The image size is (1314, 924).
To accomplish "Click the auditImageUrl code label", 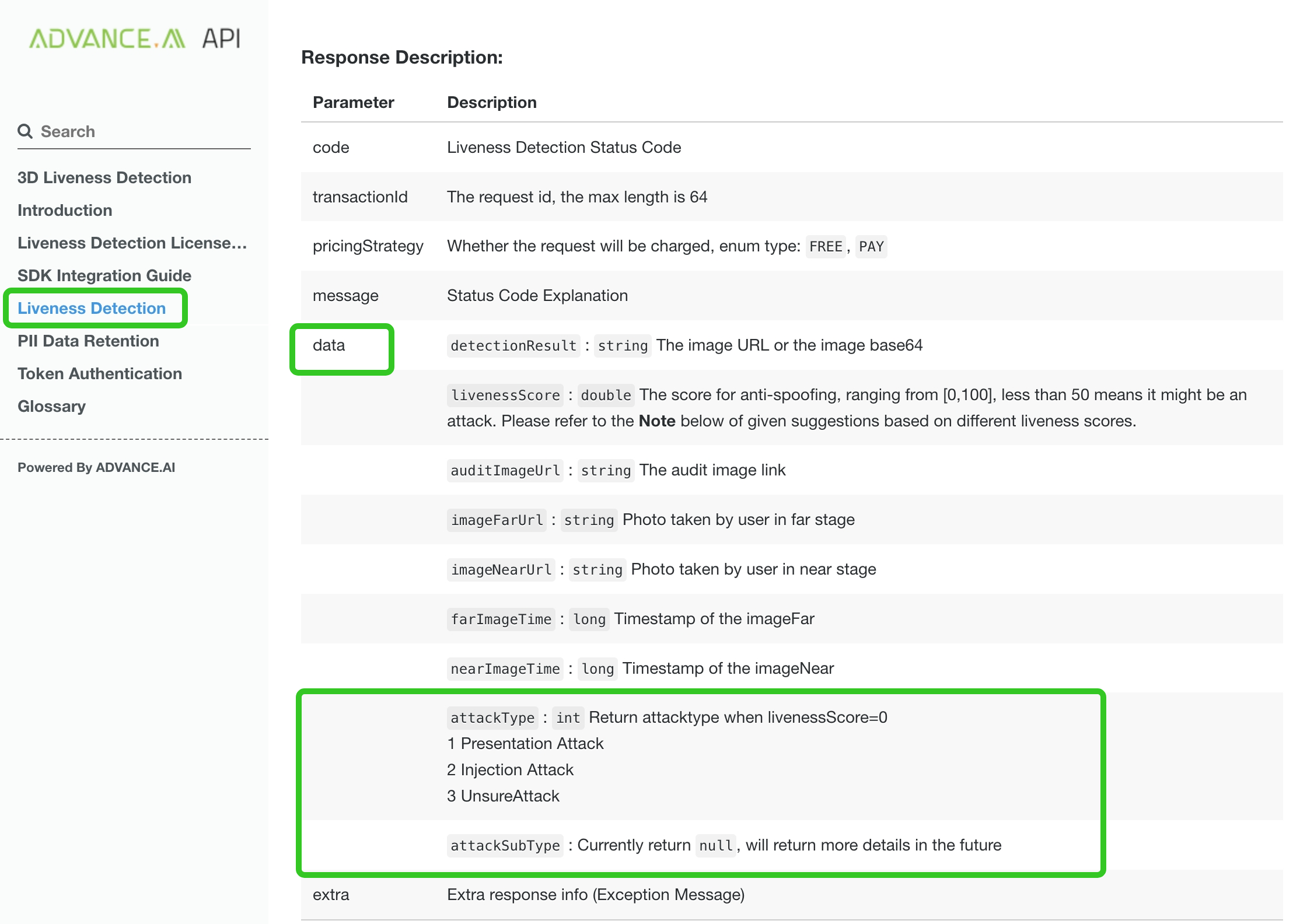I will [505, 471].
